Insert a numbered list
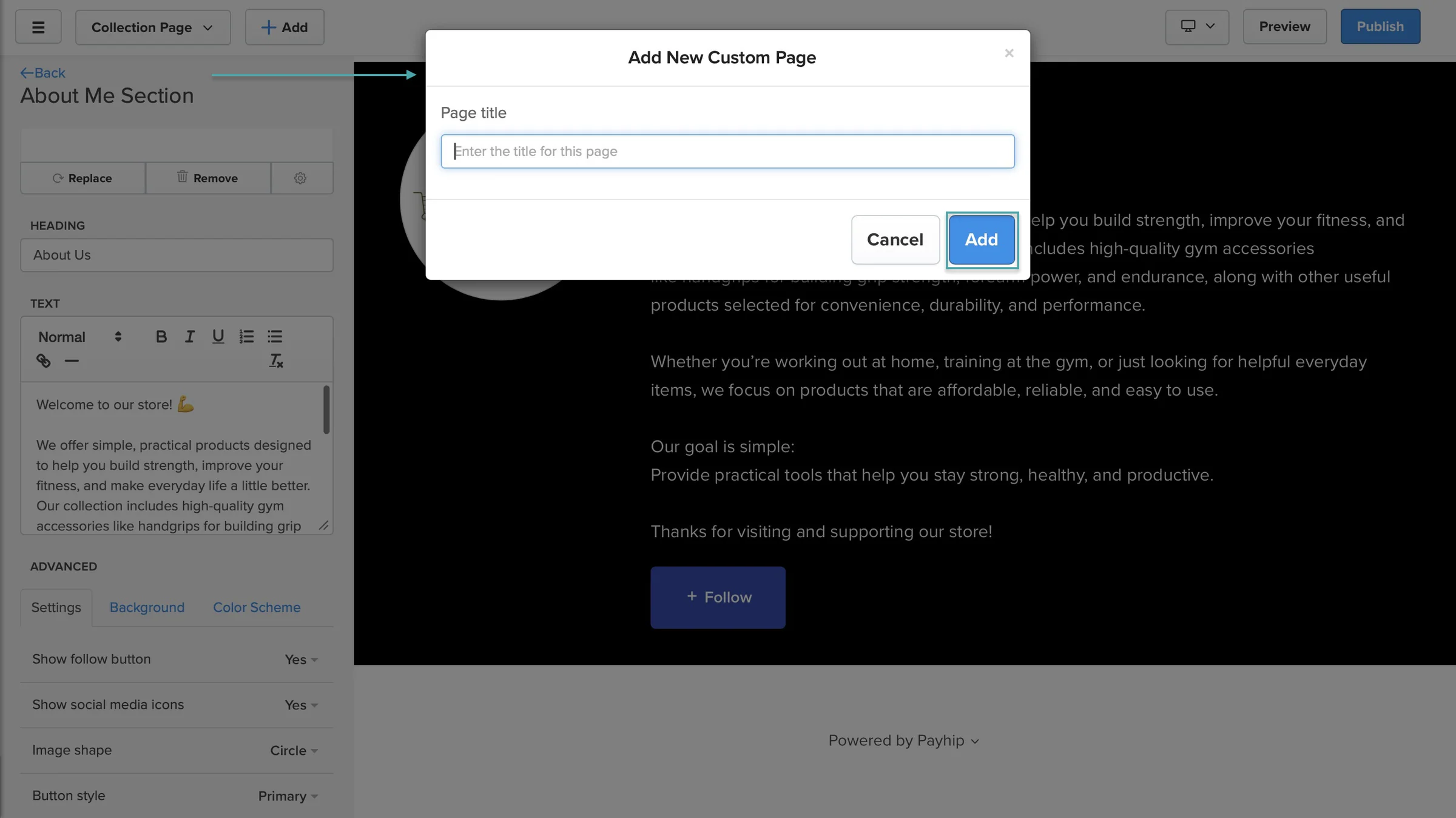This screenshot has height=818, width=1456. (x=246, y=337)
